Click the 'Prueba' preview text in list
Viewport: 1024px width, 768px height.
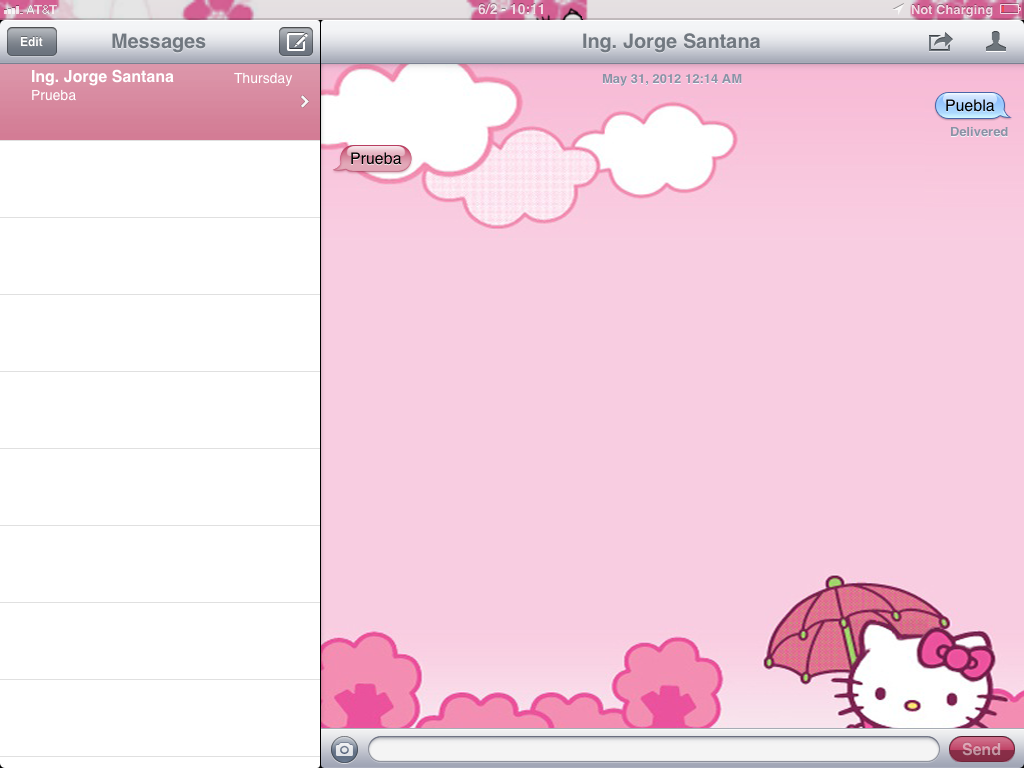coord(54,95)
